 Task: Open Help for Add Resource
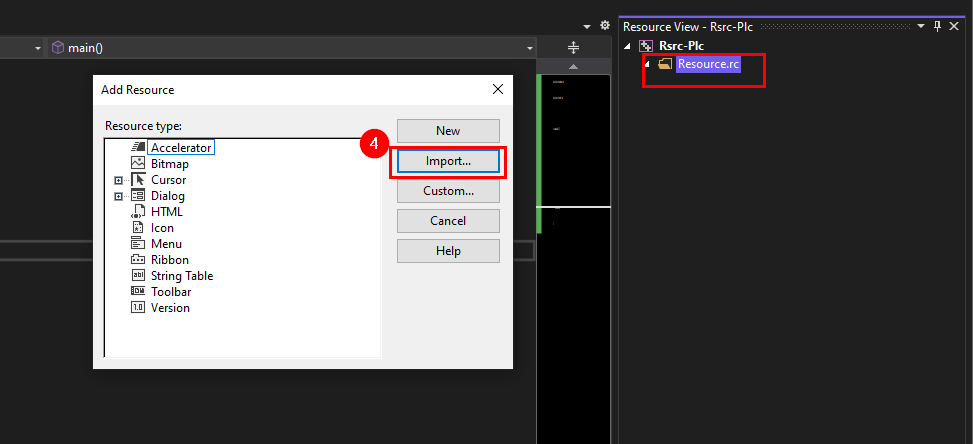pos(448,251)
